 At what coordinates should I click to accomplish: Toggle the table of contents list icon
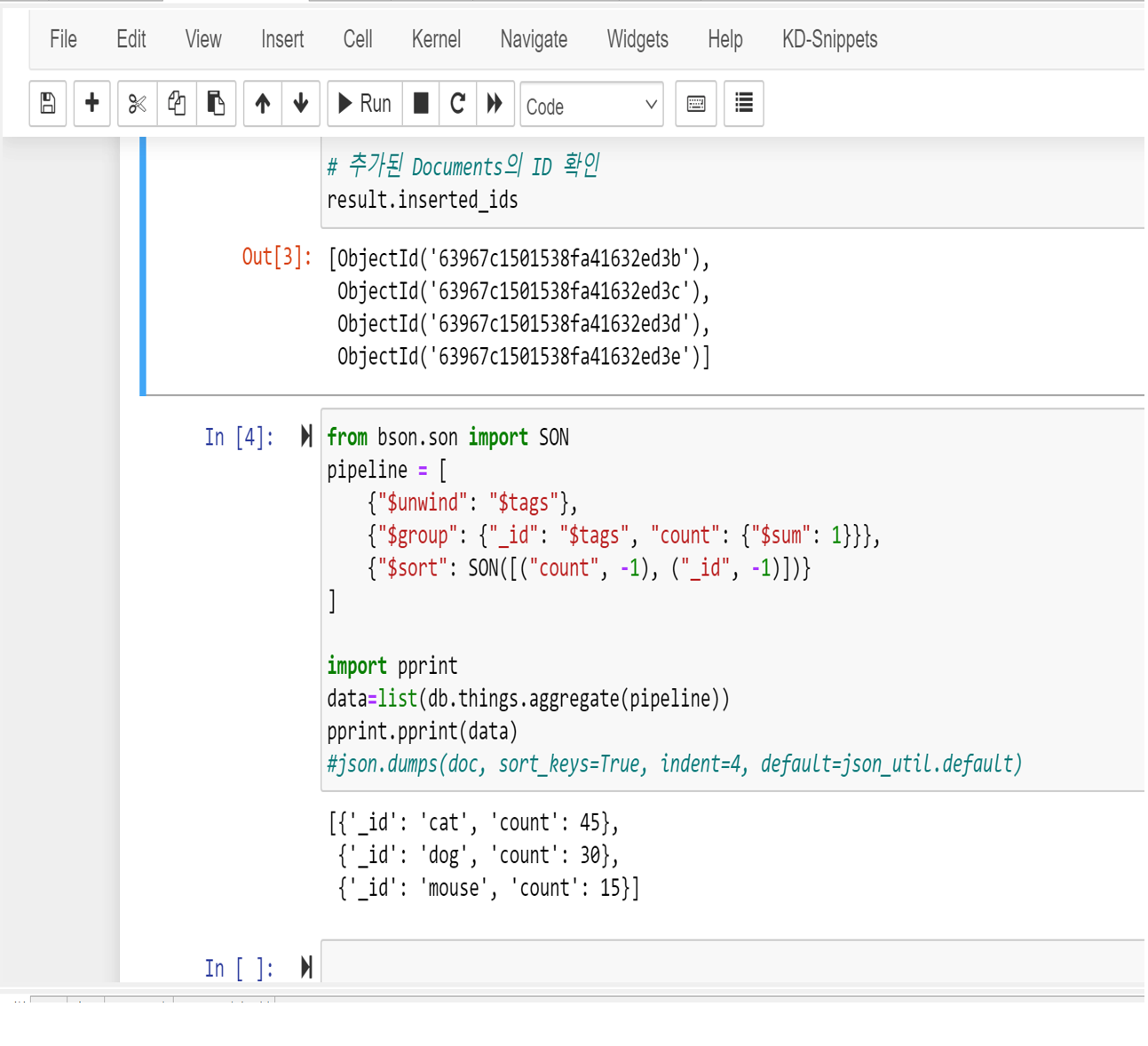pos(744,104)
